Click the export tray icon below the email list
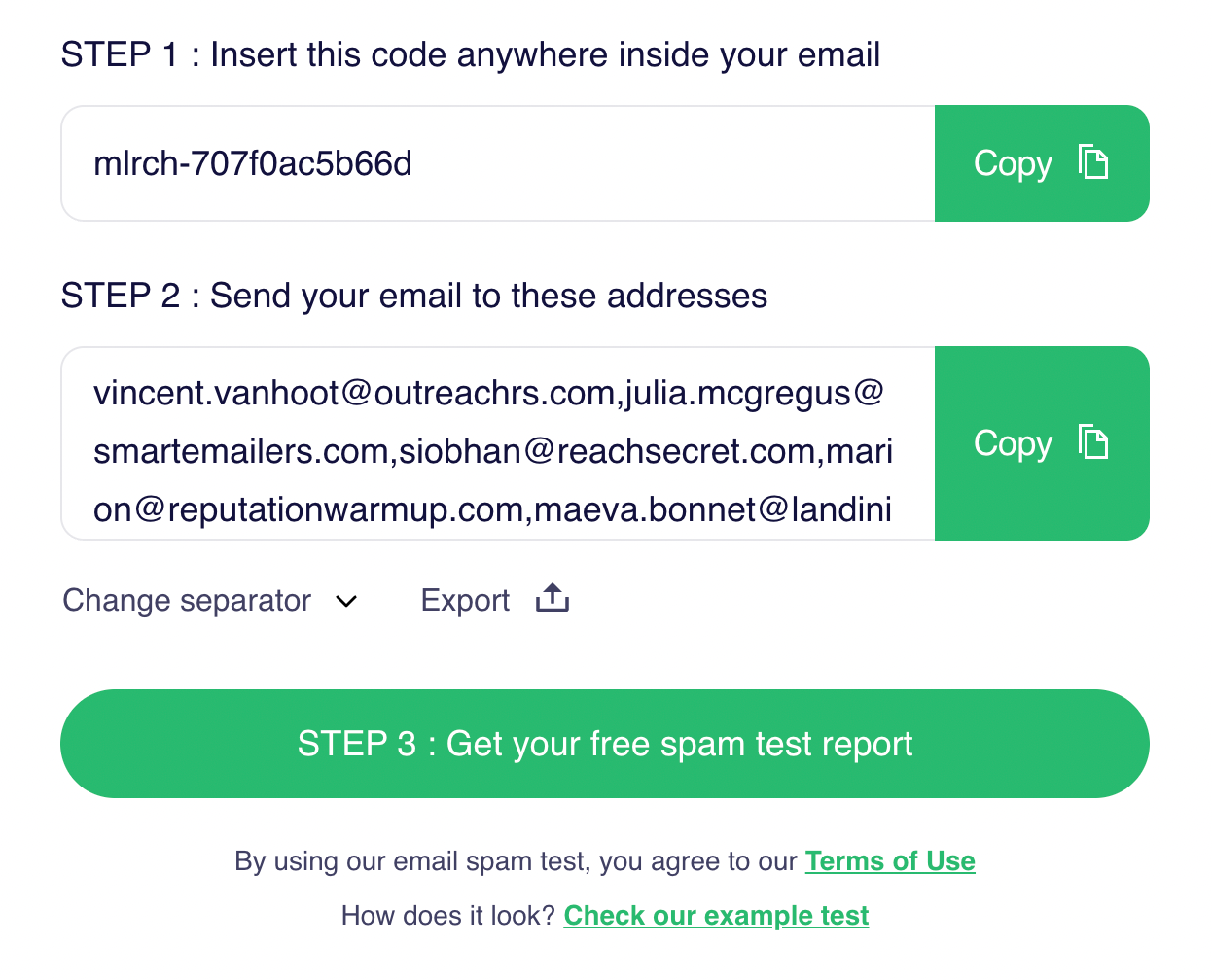Screen dimensions: 1212x980 552,599
